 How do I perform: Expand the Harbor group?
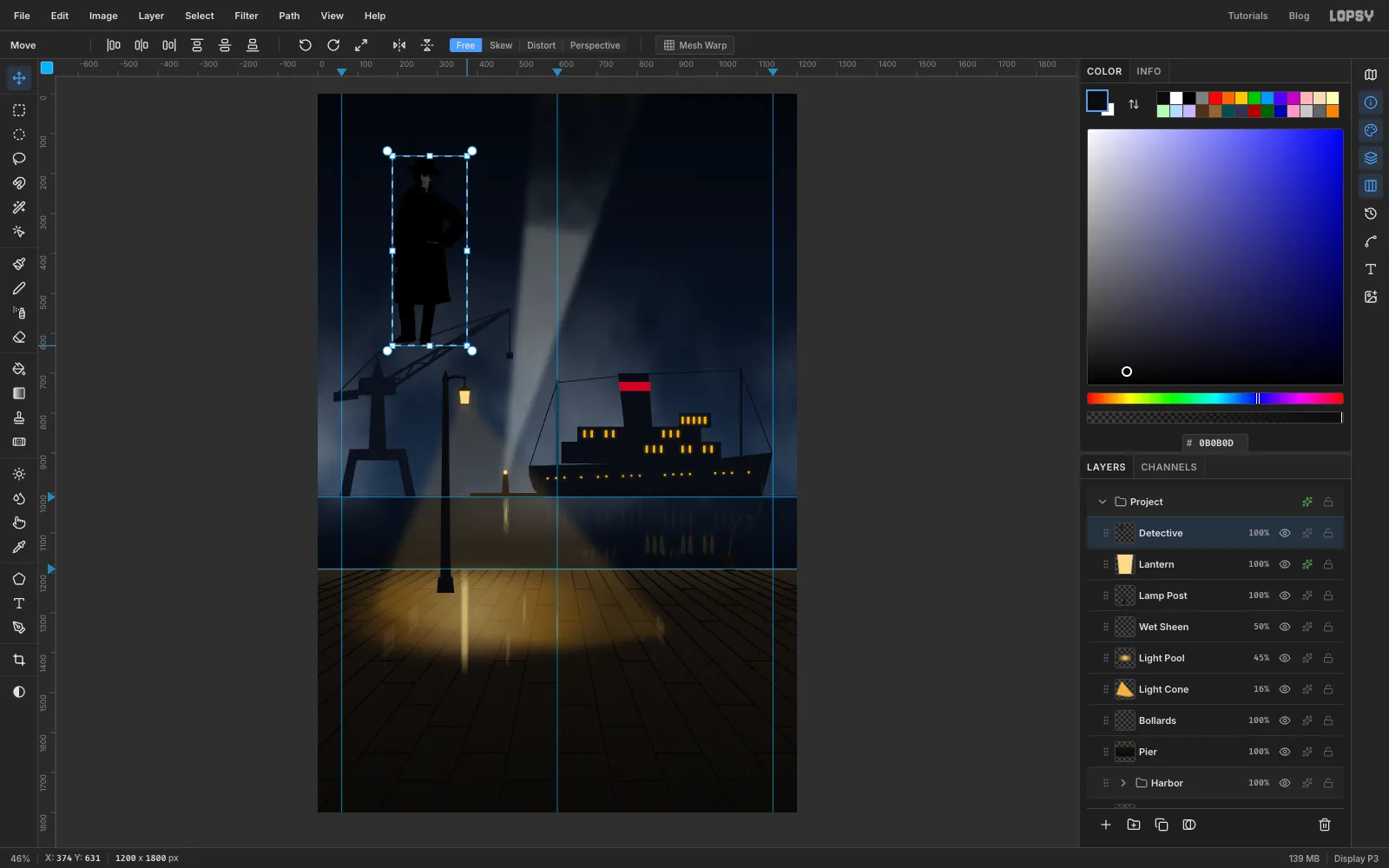[1123, 783]
